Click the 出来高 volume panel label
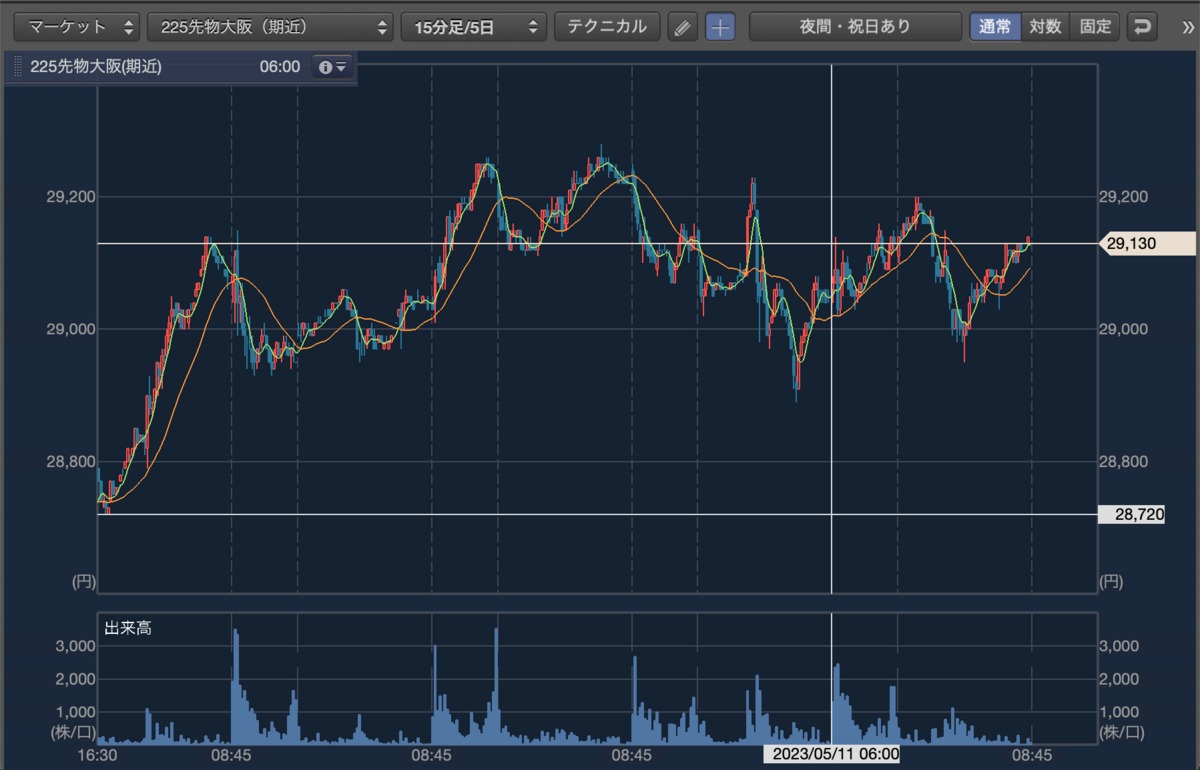Image resolution: width=1200 pixels, height=770 pixels. tap(128, 629)
